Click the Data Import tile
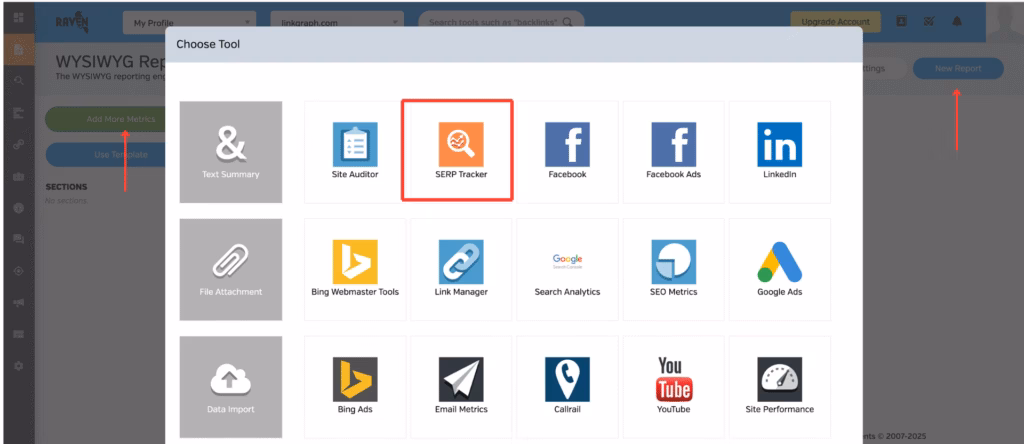Screen dimensions: 1024x444 point(230,386)
